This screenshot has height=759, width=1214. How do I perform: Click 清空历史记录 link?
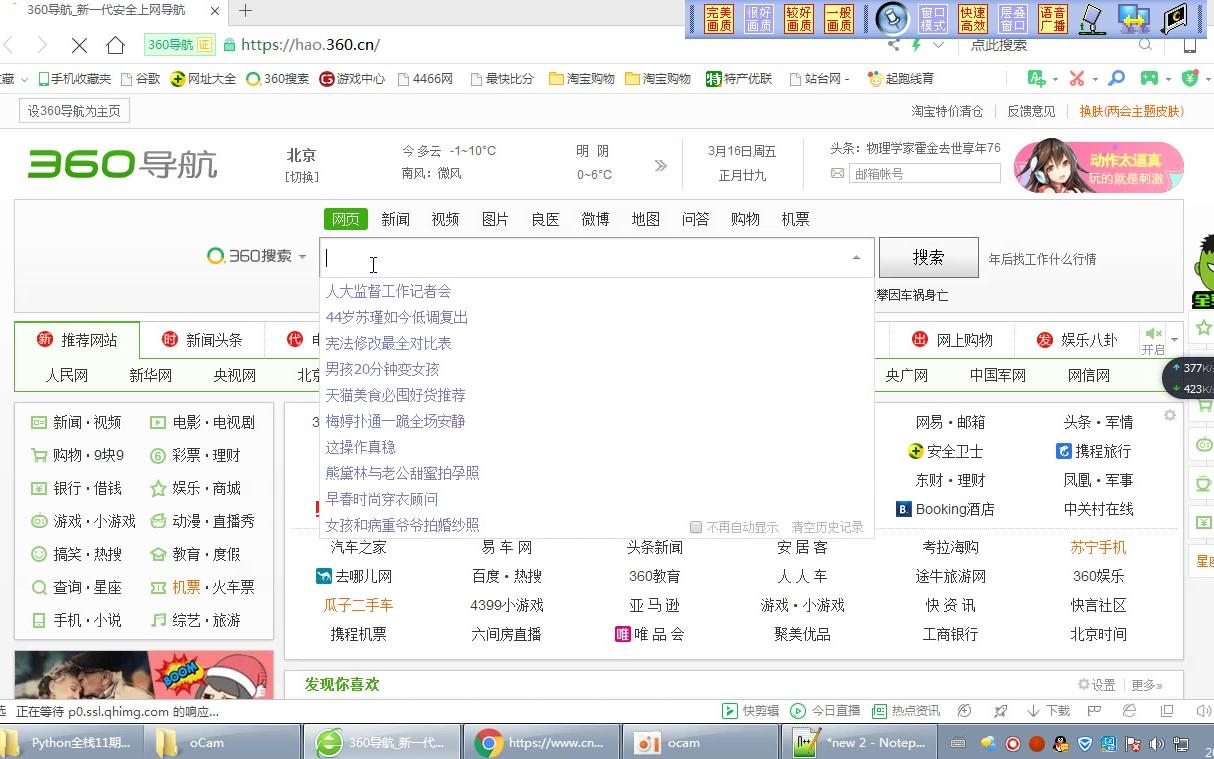click(827, 527)
